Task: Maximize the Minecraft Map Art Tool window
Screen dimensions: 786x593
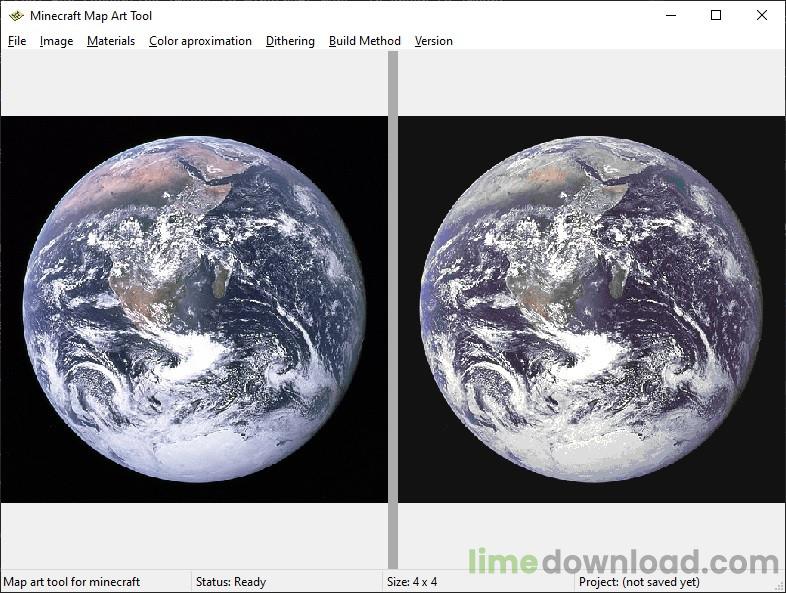Action: pyautogui.click(x=716, y=16)
